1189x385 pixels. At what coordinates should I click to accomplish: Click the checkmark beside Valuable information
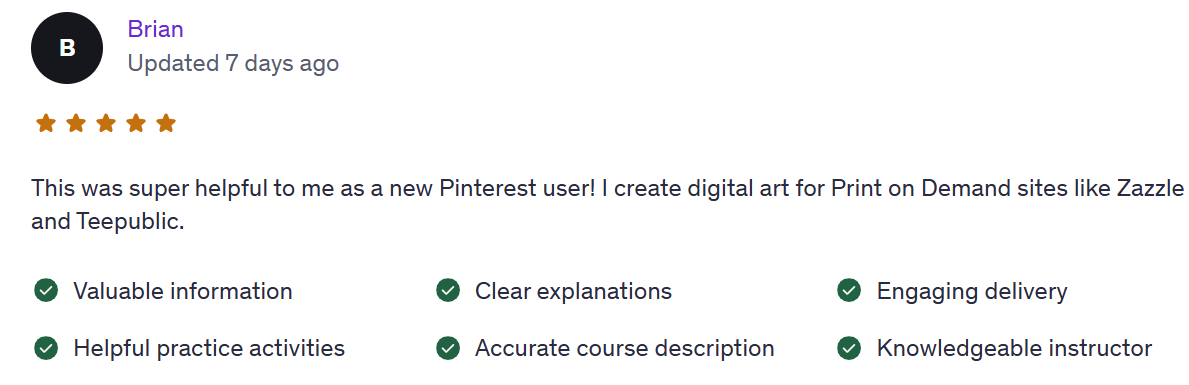46,290
